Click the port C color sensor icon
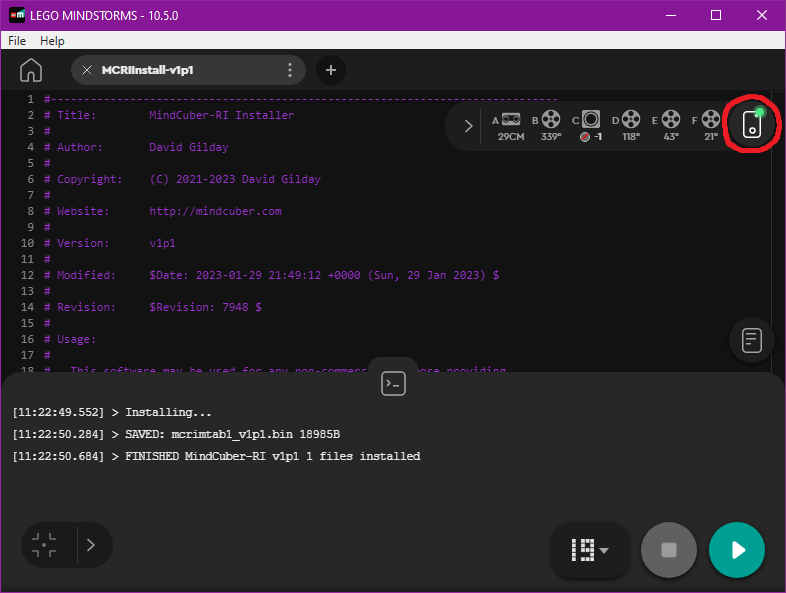Viewport: 786px width, 593px height. pyautogui.click(x=591, y=120)
